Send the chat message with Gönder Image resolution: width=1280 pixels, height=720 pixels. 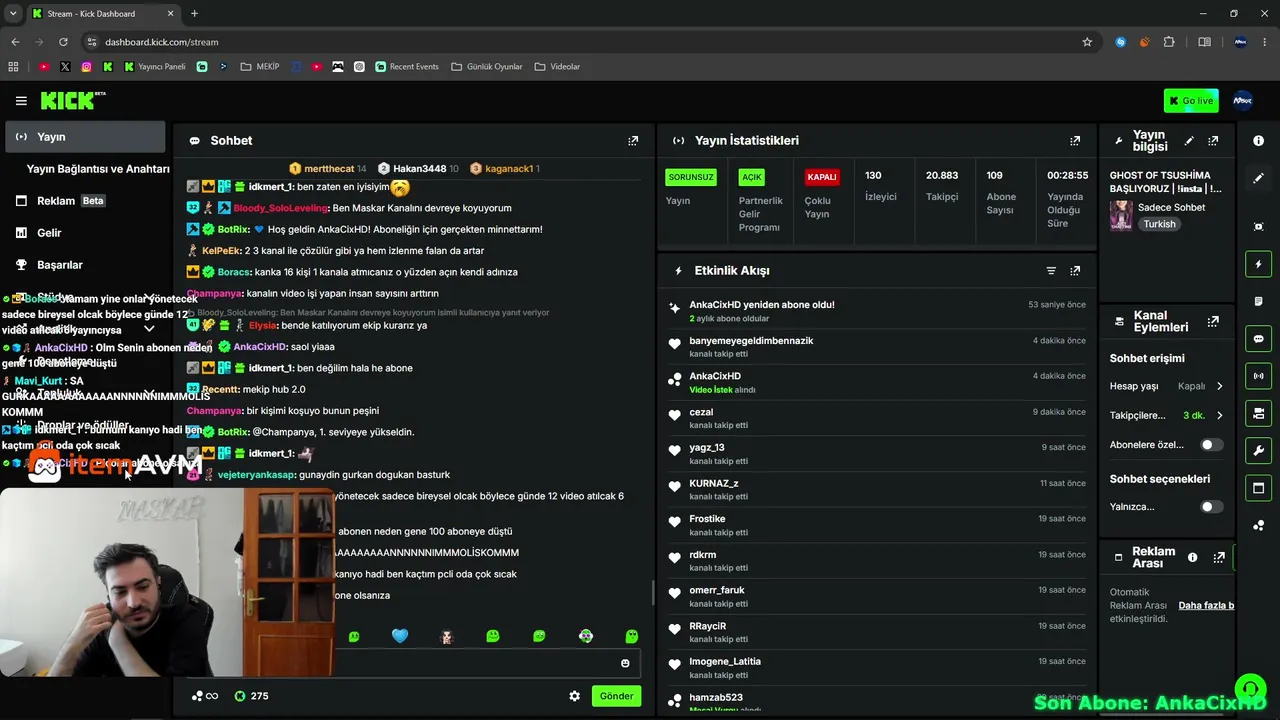tap(616, 696)
